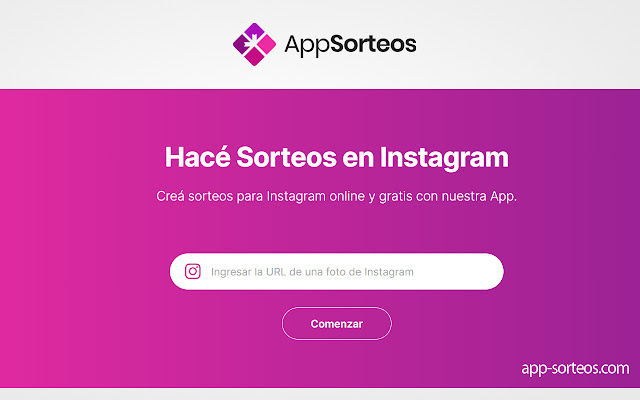Viewport: 640px width, 400px height.
Task: Click the magenta background left of the heading
Action: tap(82, 157)
